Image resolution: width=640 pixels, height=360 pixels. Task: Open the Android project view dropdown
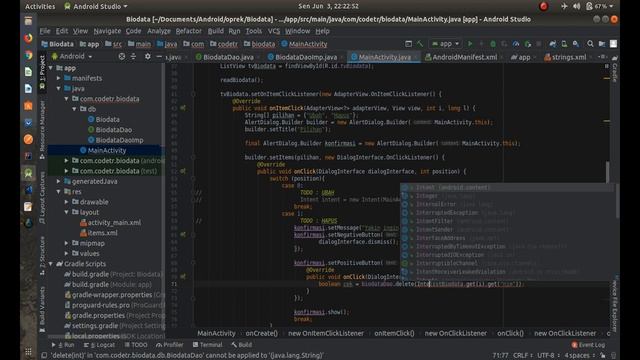pyautogui.click(x=72, y=57)
